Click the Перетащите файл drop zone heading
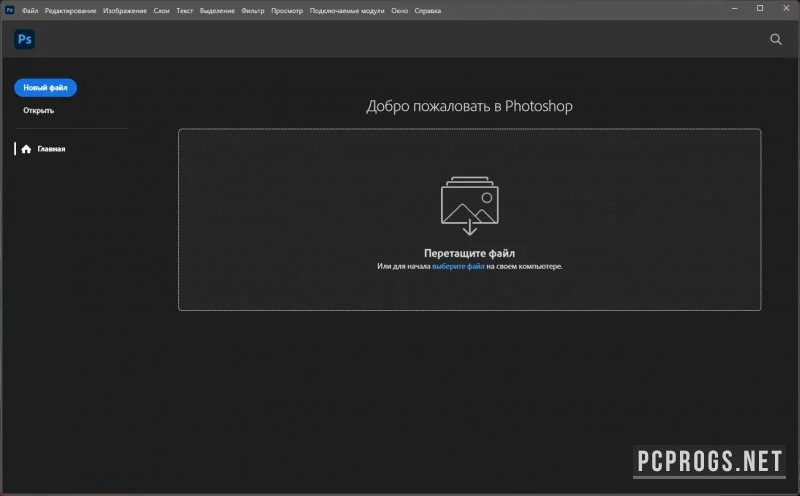The image size is (800, 496). pos(469,253)
